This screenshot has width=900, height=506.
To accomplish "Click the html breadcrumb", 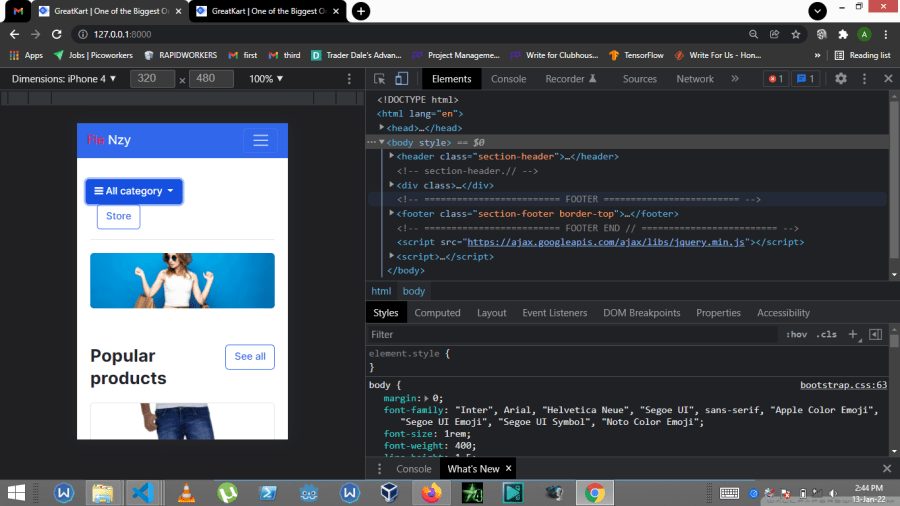I will click(381, 291).
